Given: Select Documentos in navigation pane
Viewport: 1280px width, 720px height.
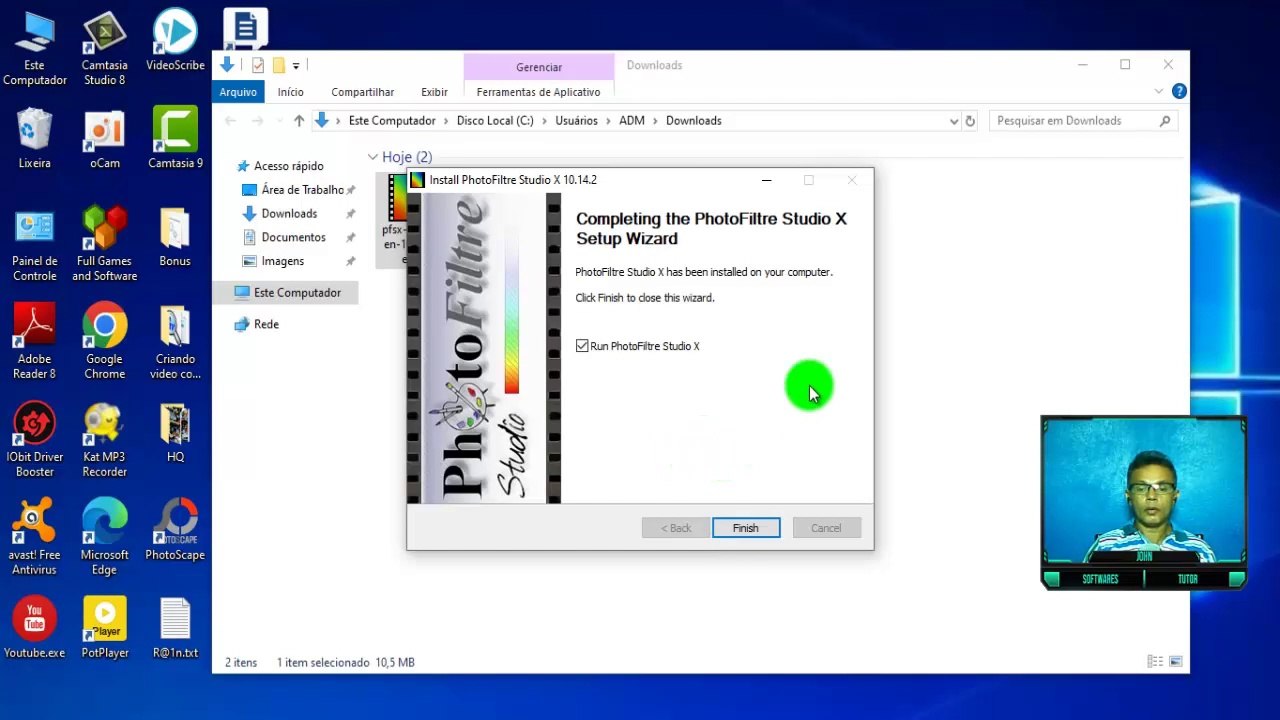Looking at the screenshot, I should (293, 238).
